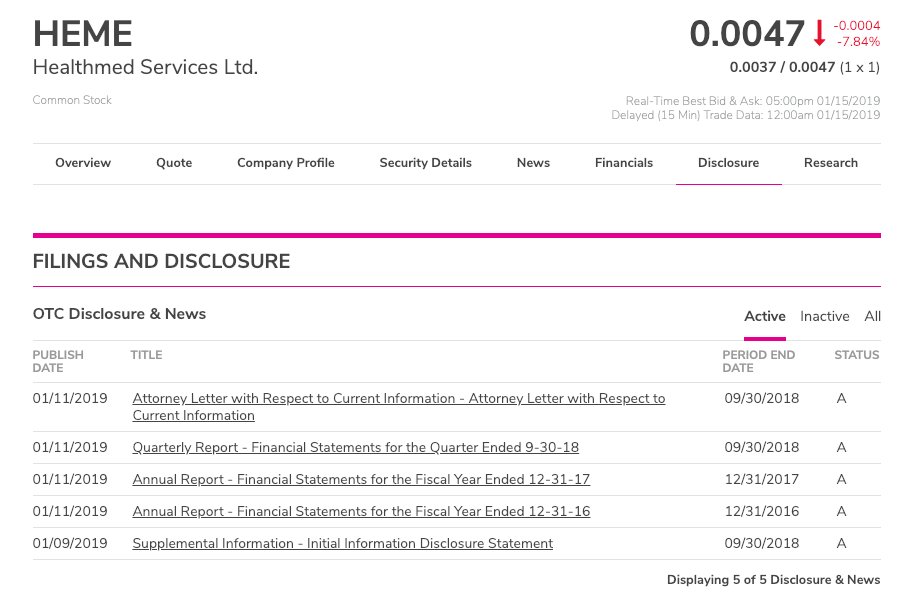This screenshot has width=918, height=596.
Task: Click the red down arrow price indicator
Action: click(819, 33)
